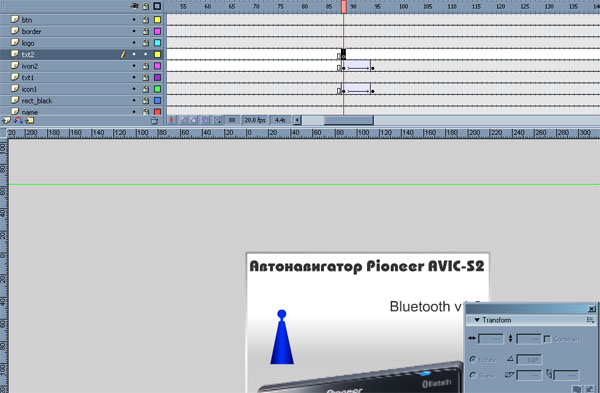Click txt1 layer purple outline swatch

pyautogui.click(x=157, y=77)
